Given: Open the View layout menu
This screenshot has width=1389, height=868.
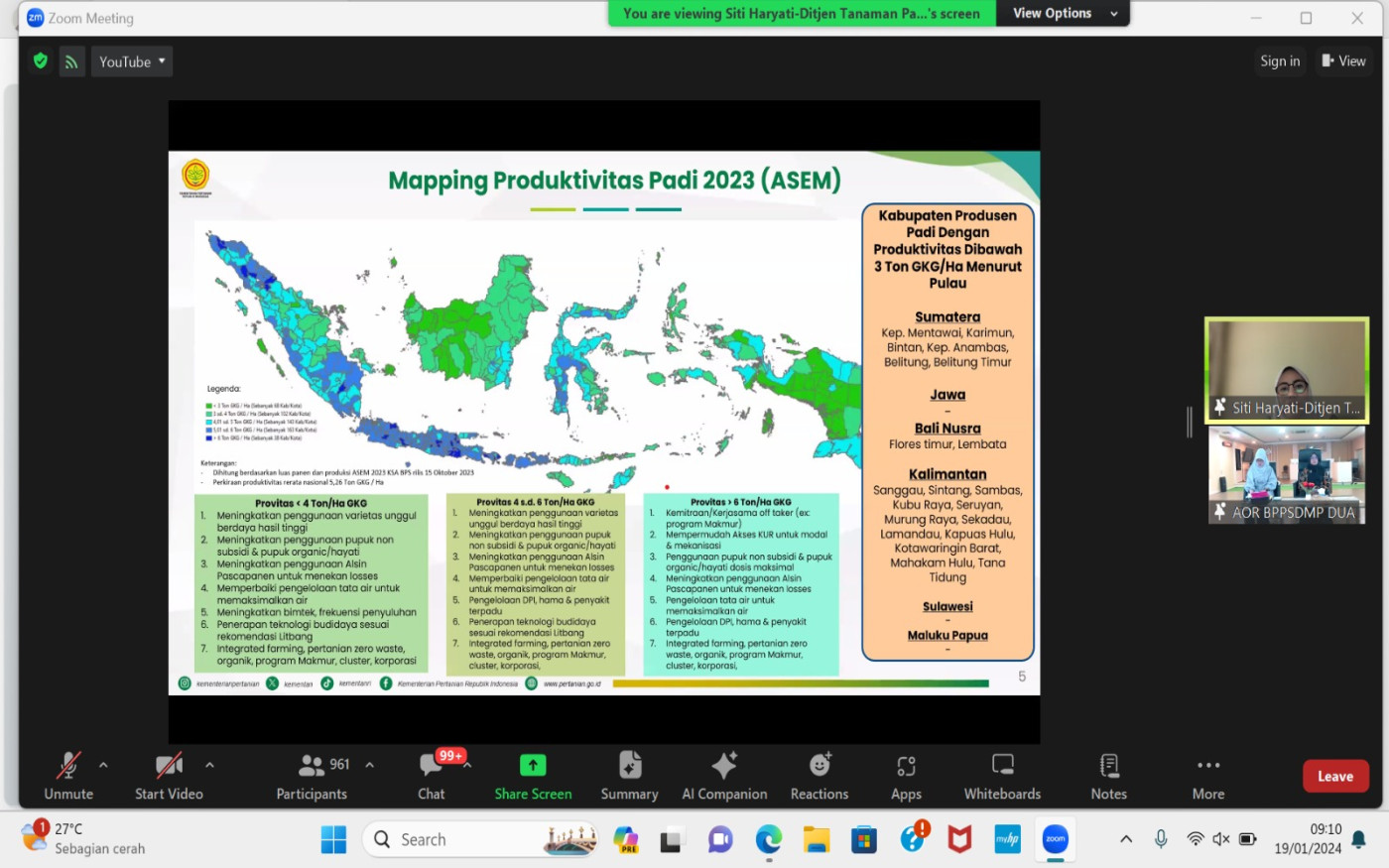Looking at the screenshot, I should point(1343,62).
